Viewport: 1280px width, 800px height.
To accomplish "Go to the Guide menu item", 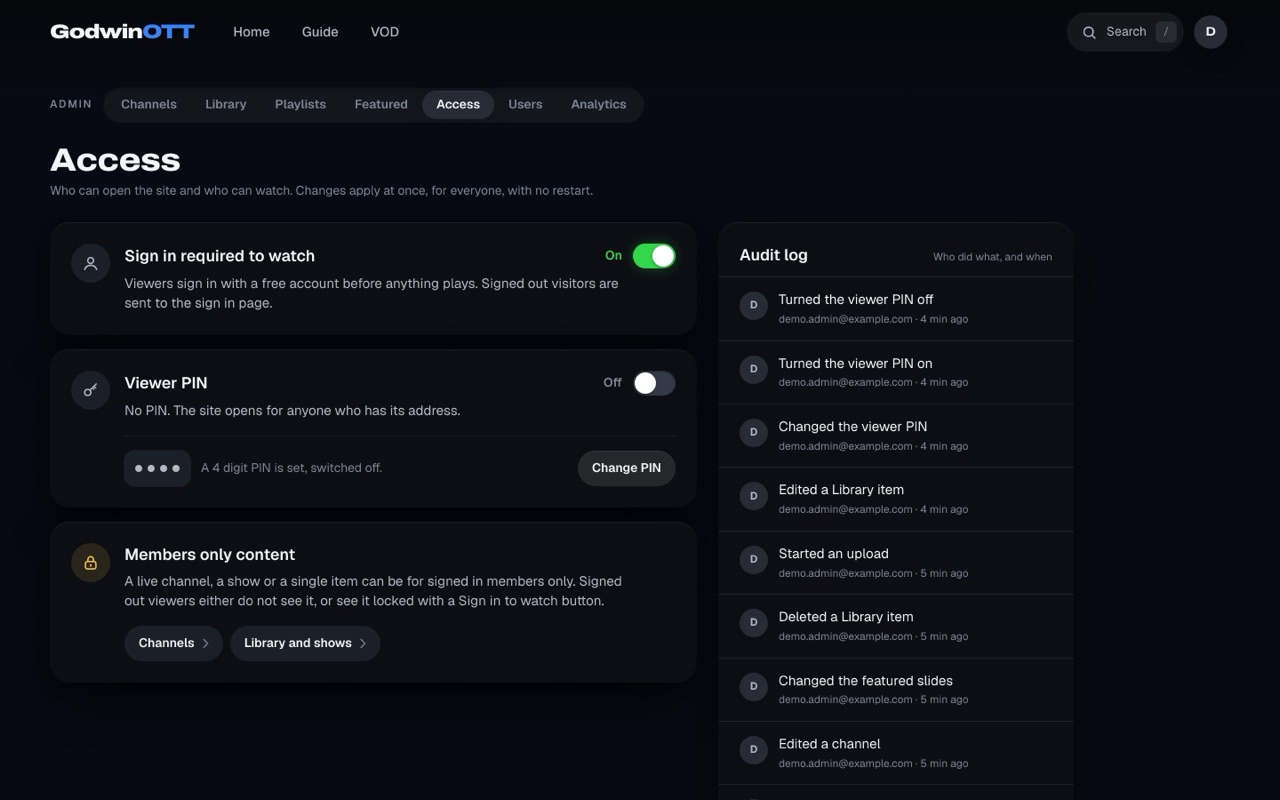I will pyautogui.click(x=320, y=32).
